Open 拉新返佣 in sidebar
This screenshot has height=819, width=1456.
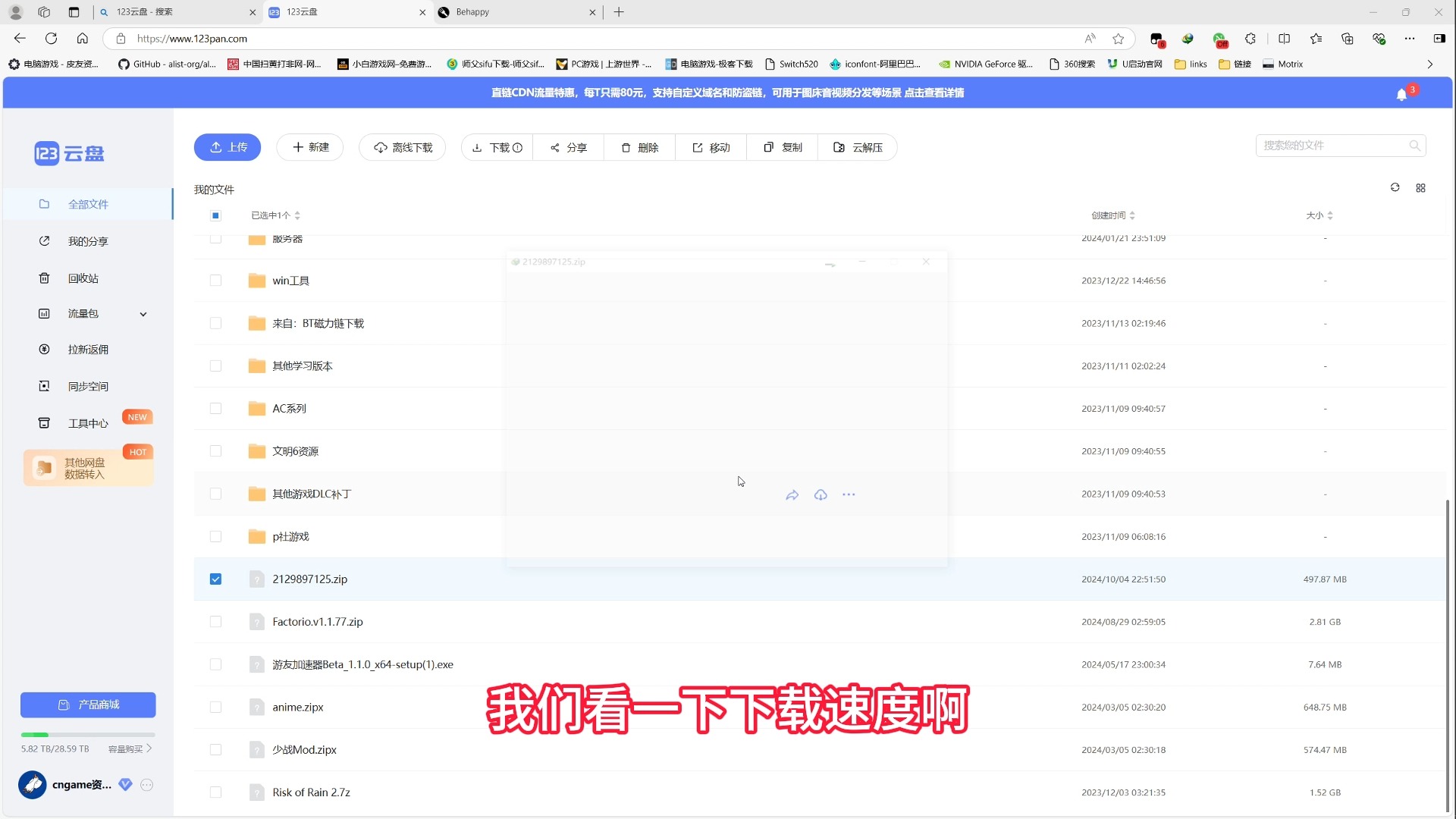pos(88,350)
